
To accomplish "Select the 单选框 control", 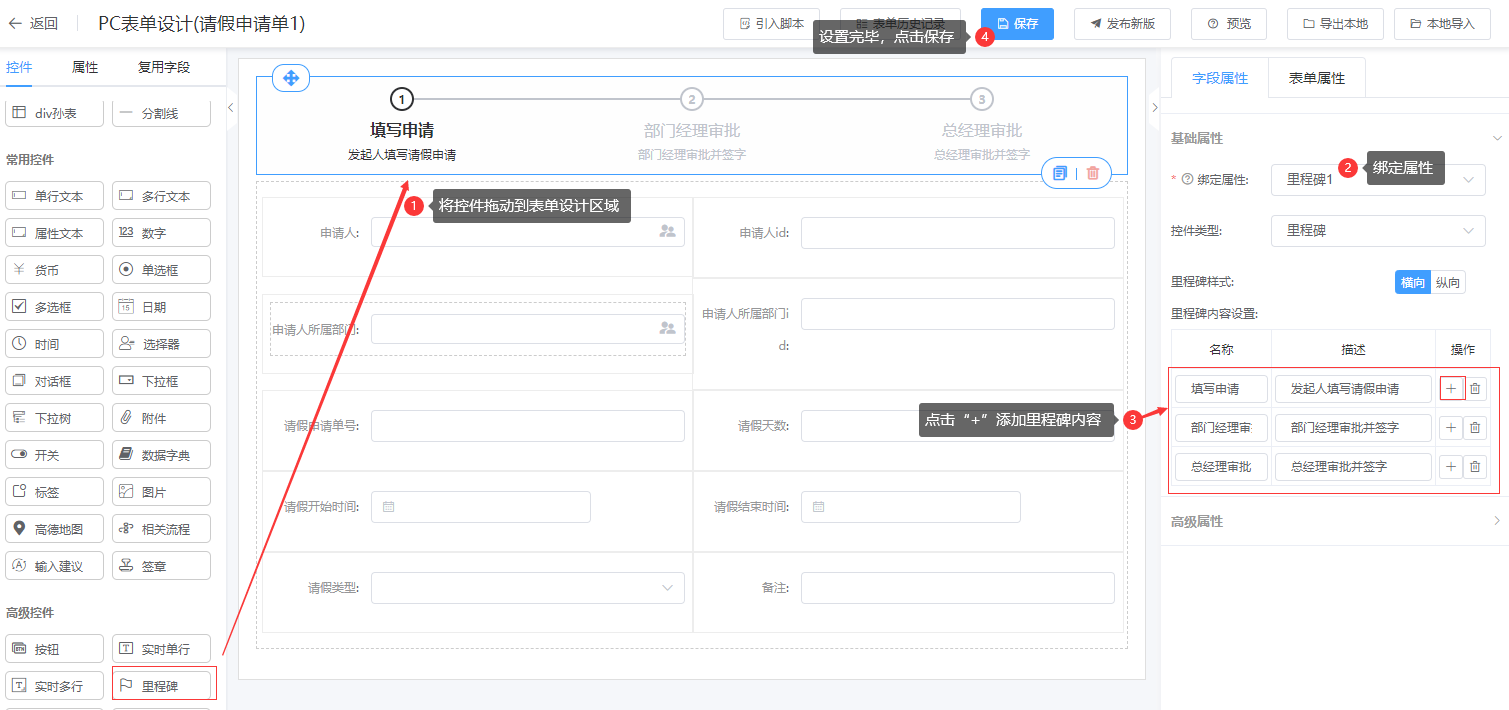I will 161,270.
